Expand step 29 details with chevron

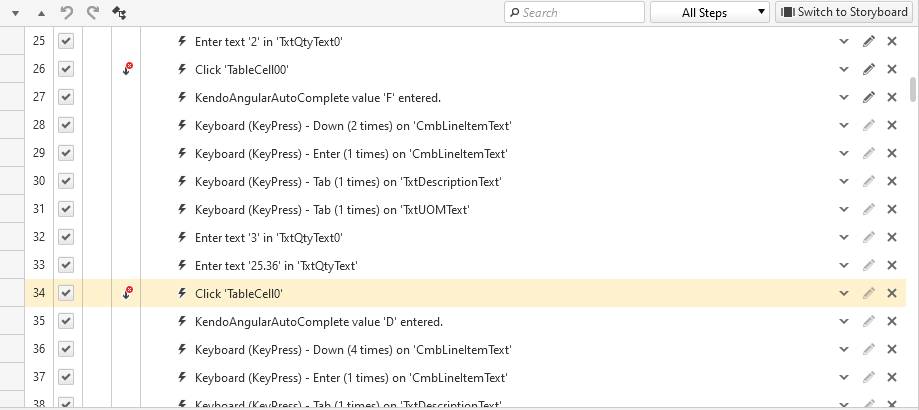(844, 153)
